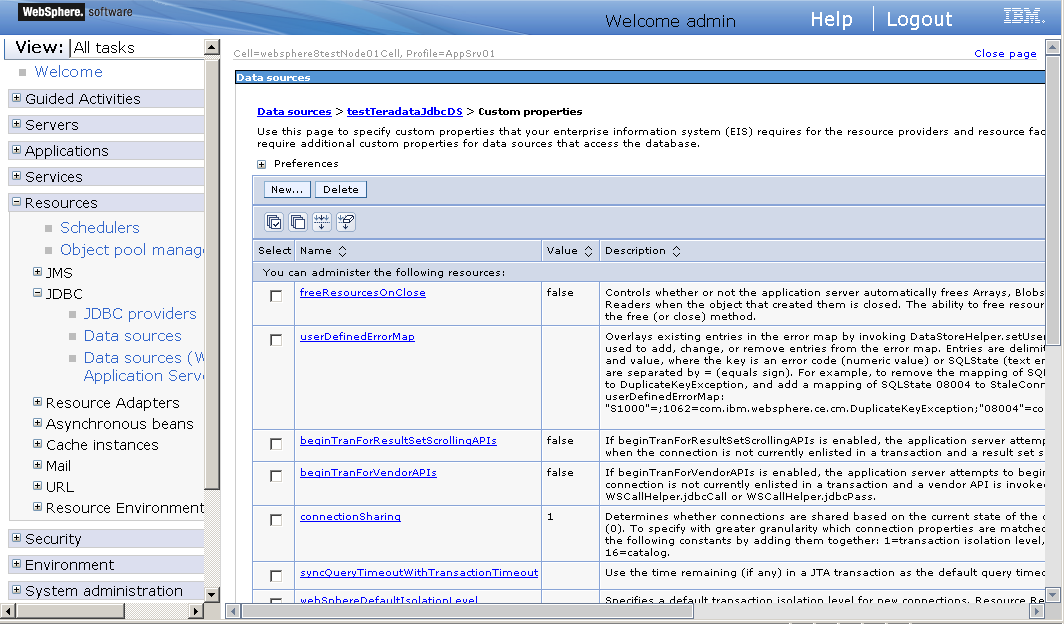Click Logout in the top banner

(919, 18)
